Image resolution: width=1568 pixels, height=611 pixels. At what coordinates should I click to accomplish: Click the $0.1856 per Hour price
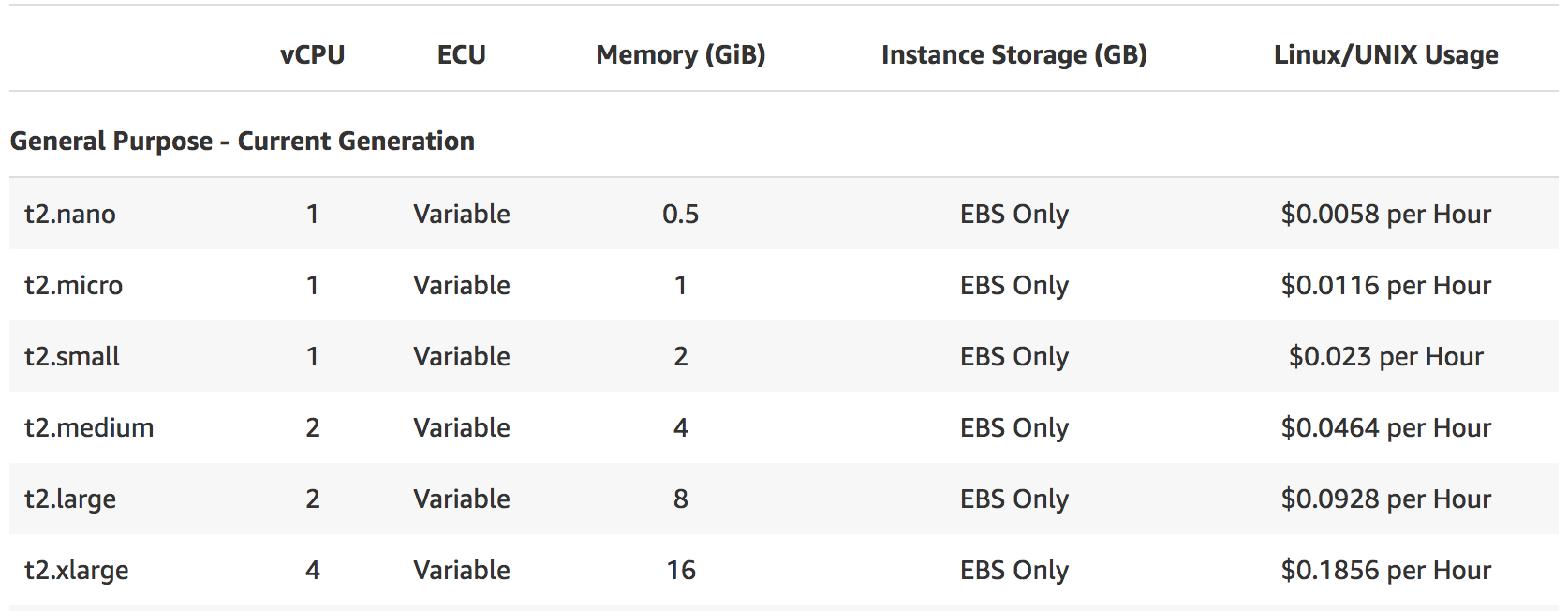click(x=1385, y=571)
